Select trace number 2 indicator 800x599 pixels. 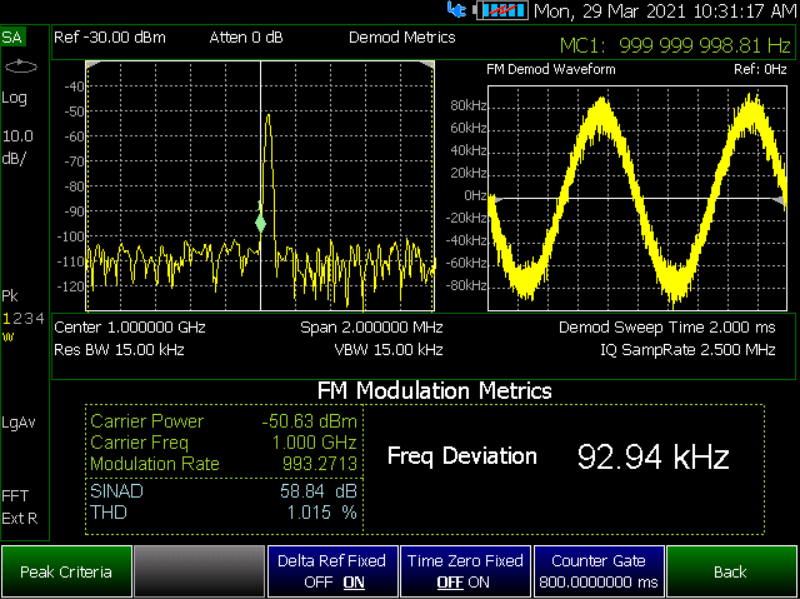coord(17,319)
